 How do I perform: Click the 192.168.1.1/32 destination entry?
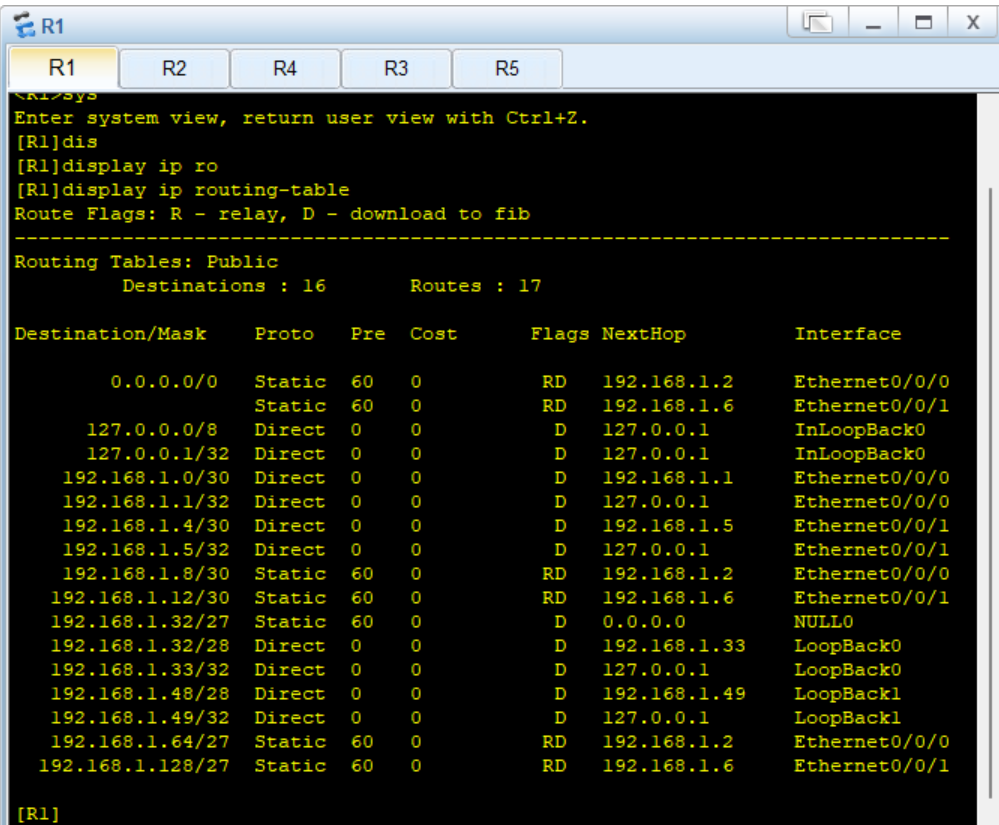tap(146, 501)
